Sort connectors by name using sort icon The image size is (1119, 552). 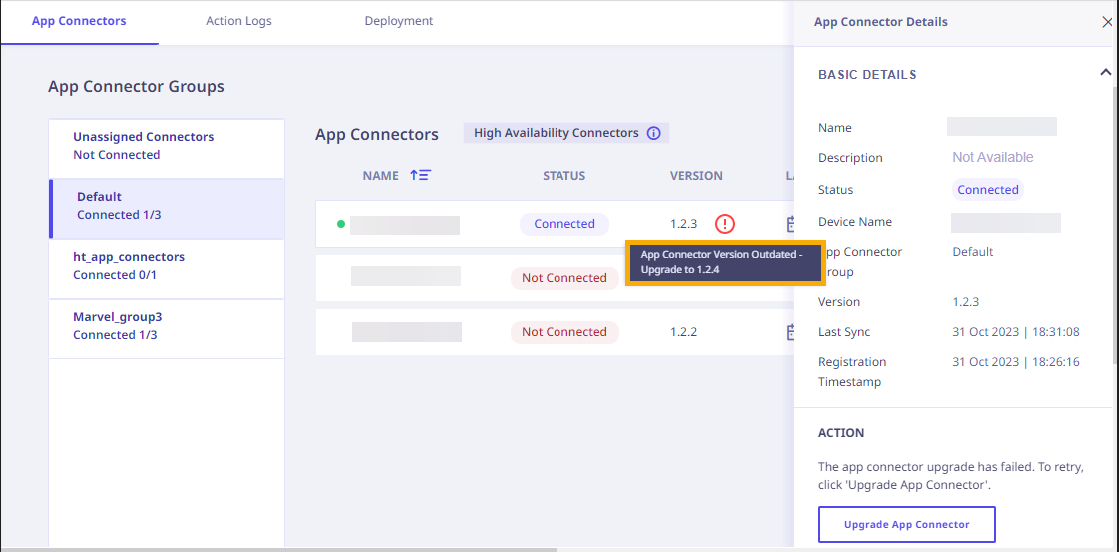tap(420, 175)
